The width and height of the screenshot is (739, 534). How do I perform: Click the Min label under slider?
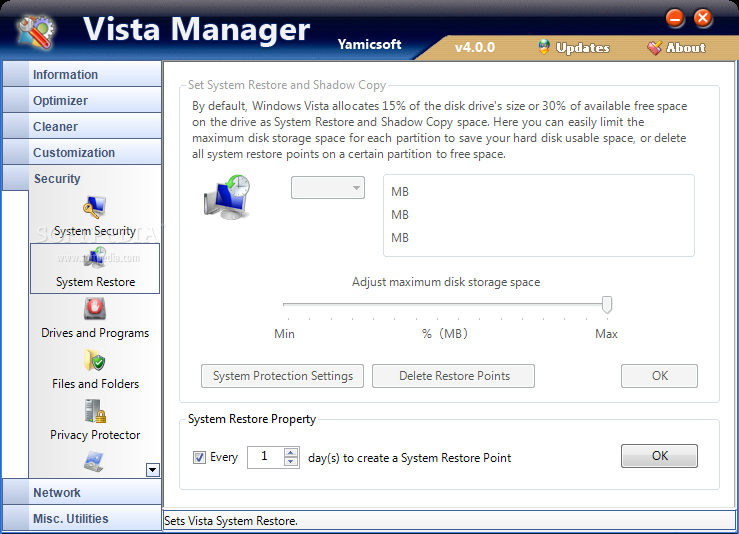284,334
